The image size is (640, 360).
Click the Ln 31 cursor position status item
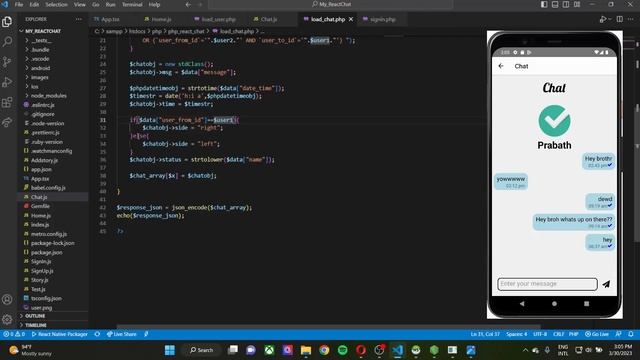tap(485, 334)
